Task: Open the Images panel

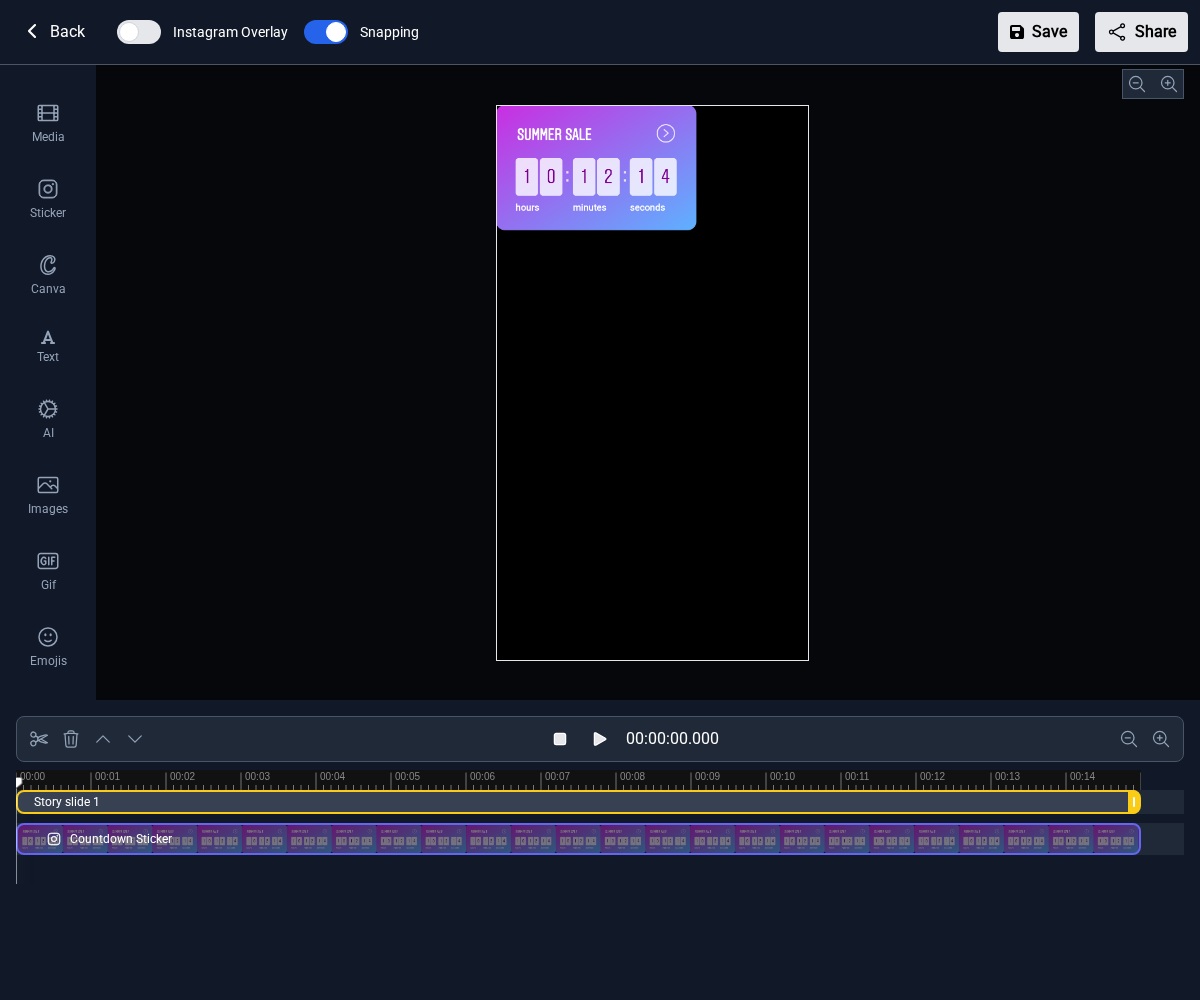Action: click(48, 494)
